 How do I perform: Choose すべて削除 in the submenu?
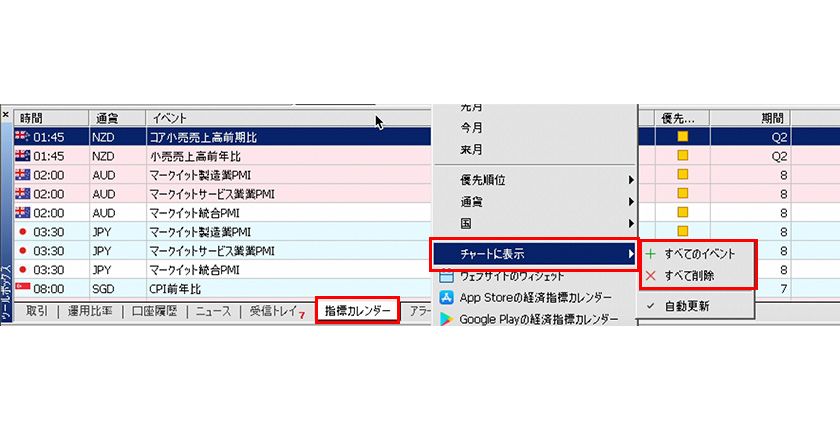[x=689, y=276]
